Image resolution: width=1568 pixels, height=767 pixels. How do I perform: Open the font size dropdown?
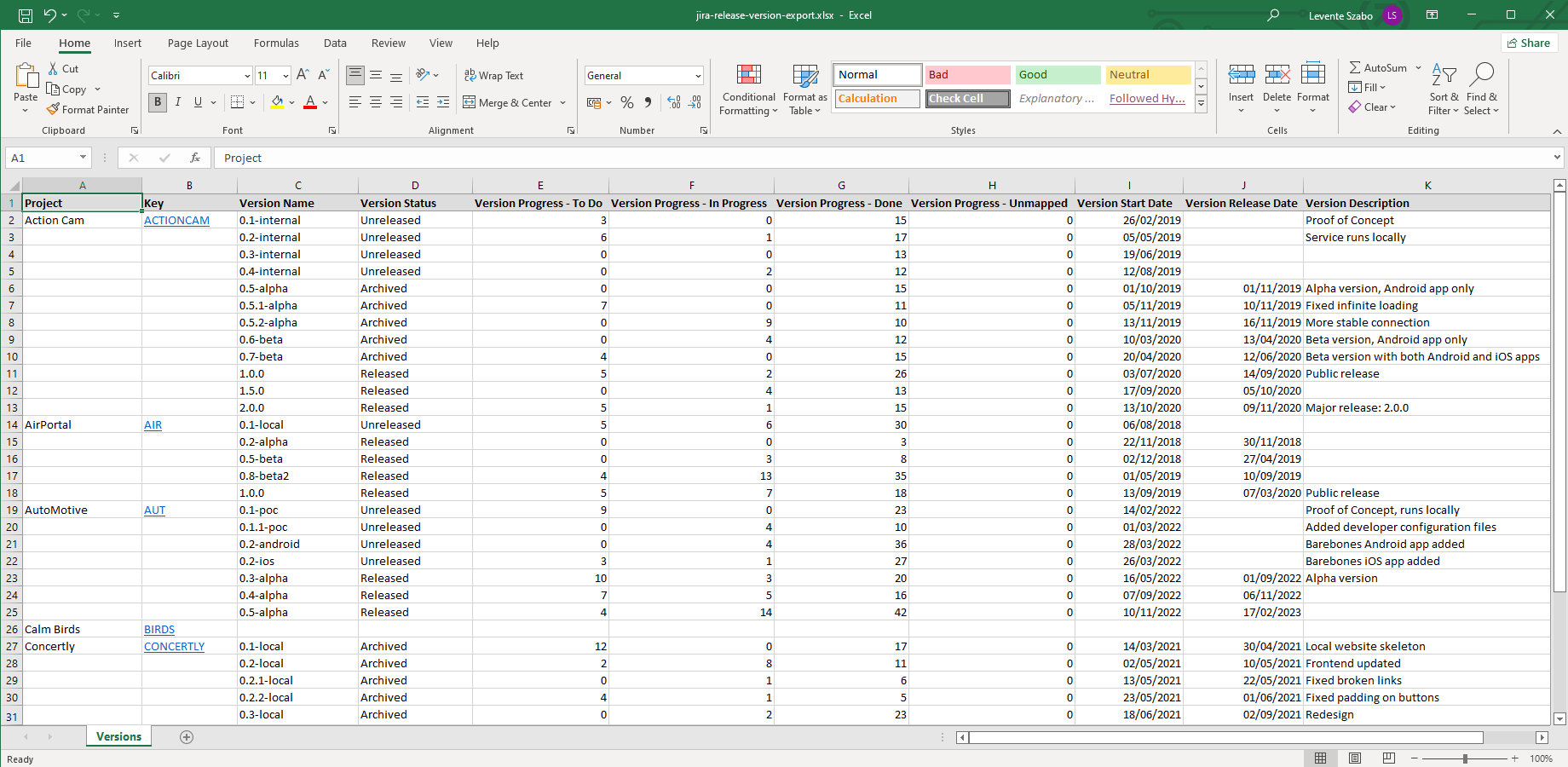click(285, 76)
